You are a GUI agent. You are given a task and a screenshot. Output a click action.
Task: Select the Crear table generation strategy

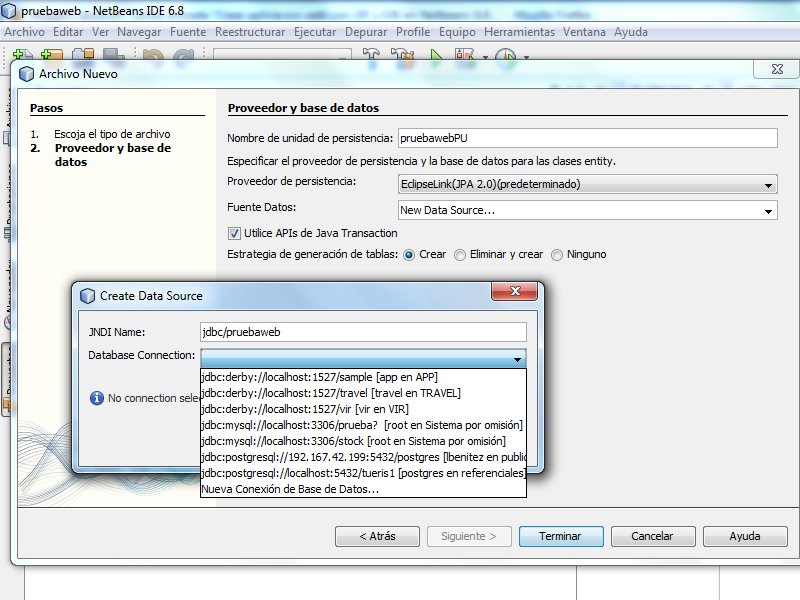click(409, 255)
